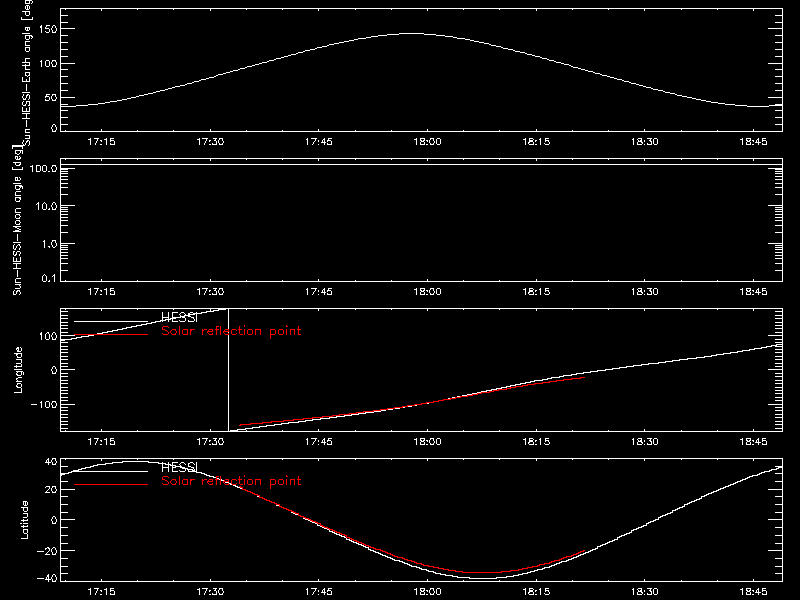Click 18:15 label under Moon angle plot
The width and height of the screenshot is (800, 600).
coord(536,292)
